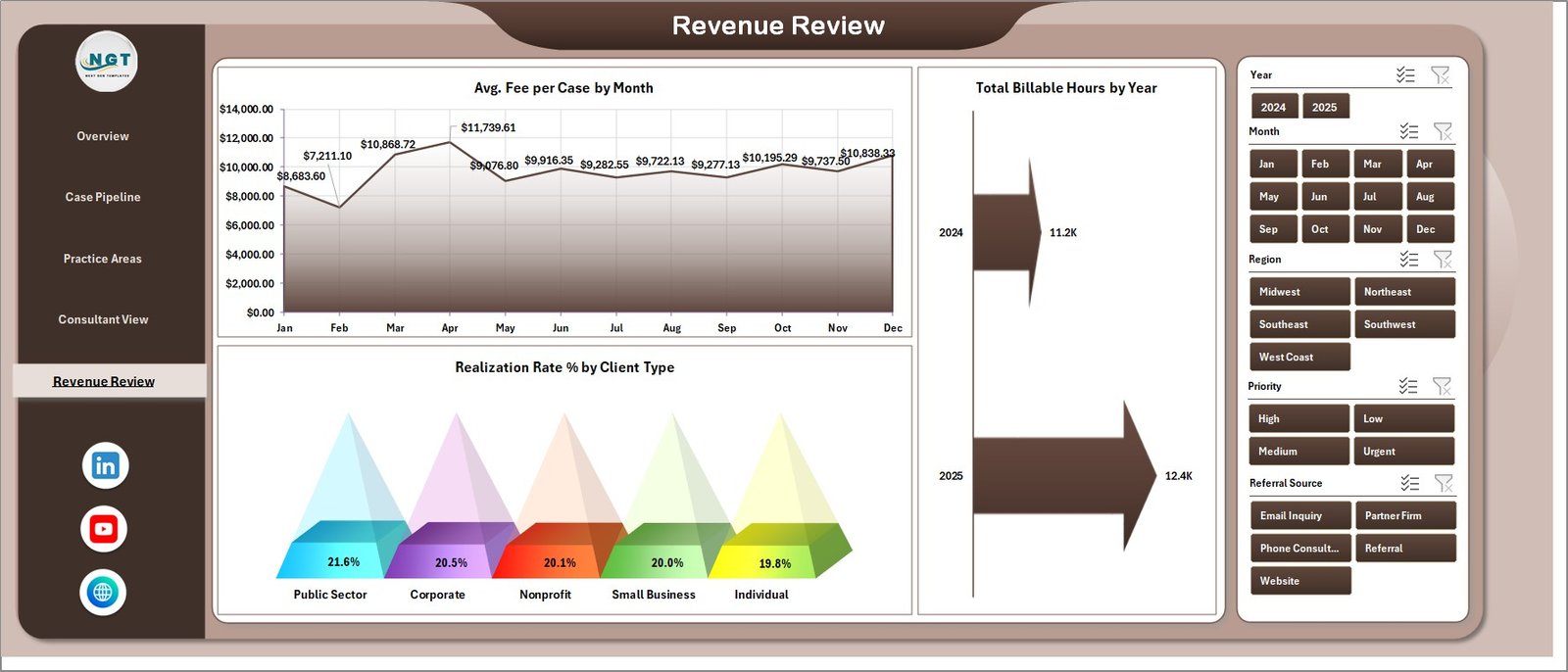Clear the Year slicer filter

click(x=1440, y=74)
